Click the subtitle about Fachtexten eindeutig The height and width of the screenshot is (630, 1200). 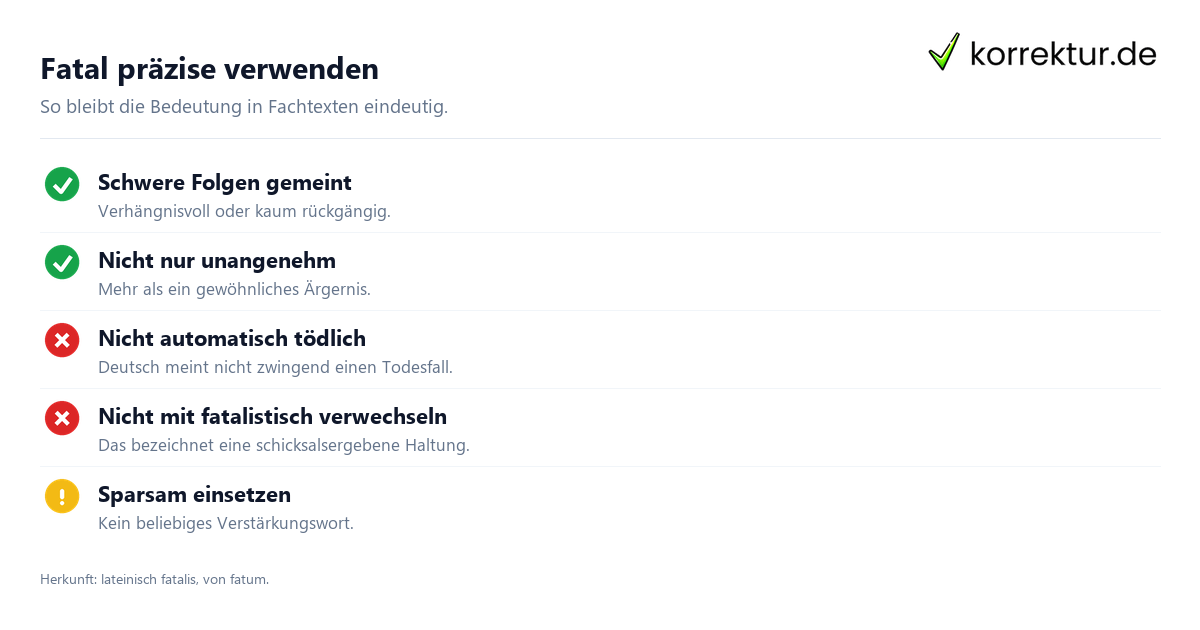244,107
